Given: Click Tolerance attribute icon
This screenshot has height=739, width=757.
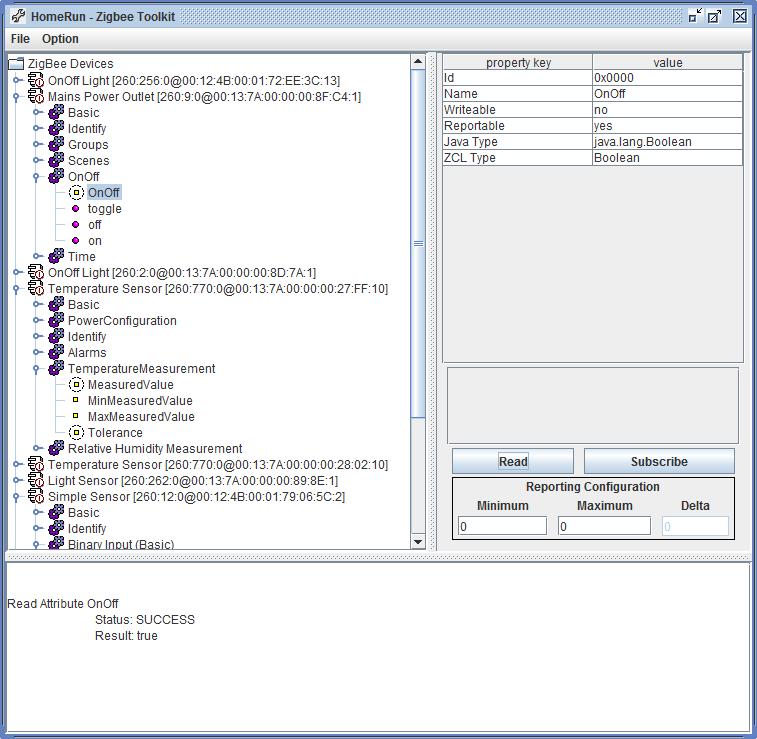Looking at the screenshot, I should click(x=76, y=432).
